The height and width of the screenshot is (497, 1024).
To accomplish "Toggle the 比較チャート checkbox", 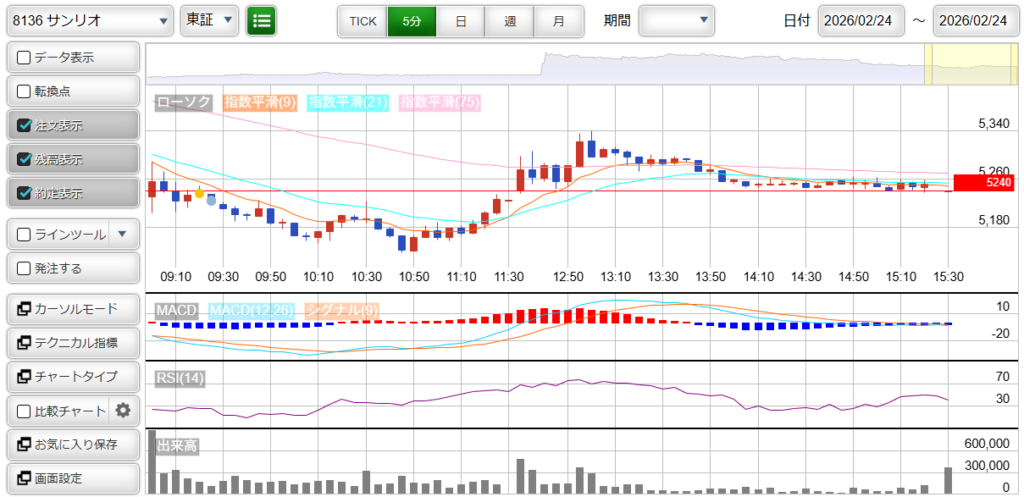I will (24, 410).
